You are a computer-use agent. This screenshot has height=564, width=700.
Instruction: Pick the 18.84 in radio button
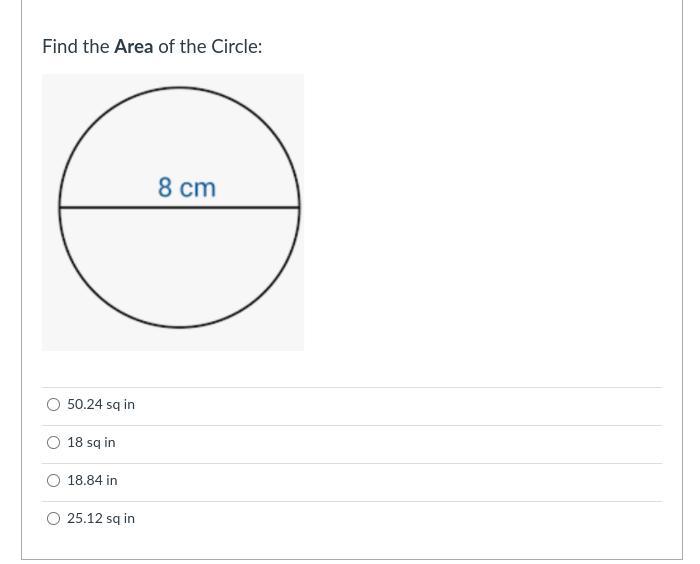click(53, 481)
